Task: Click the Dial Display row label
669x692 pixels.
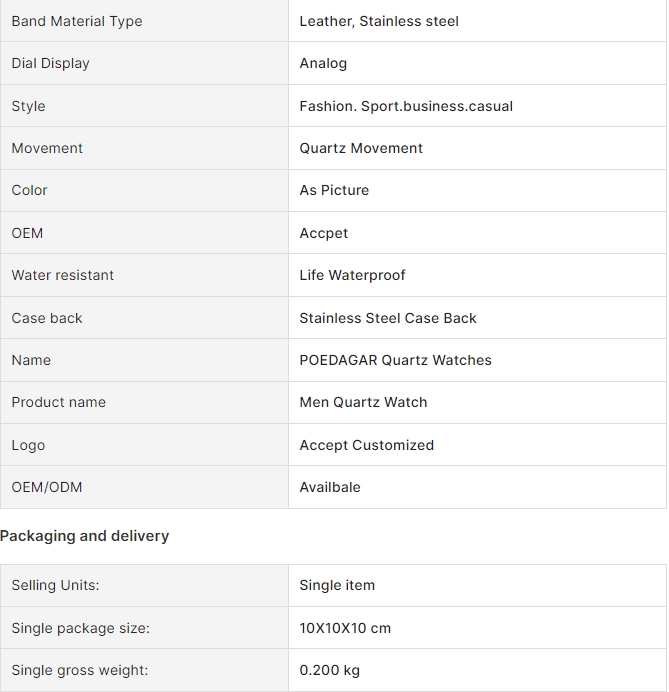Action: 50,63
